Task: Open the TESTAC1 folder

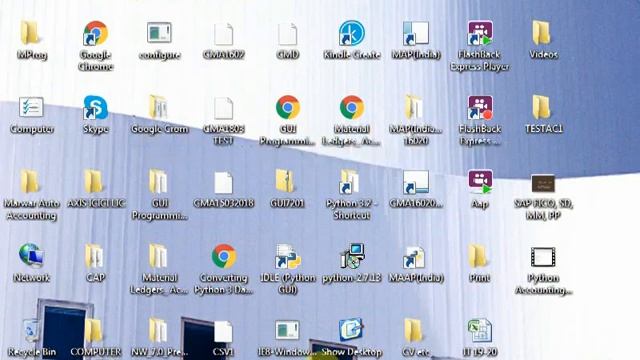Action: click(x=542, y=107)
